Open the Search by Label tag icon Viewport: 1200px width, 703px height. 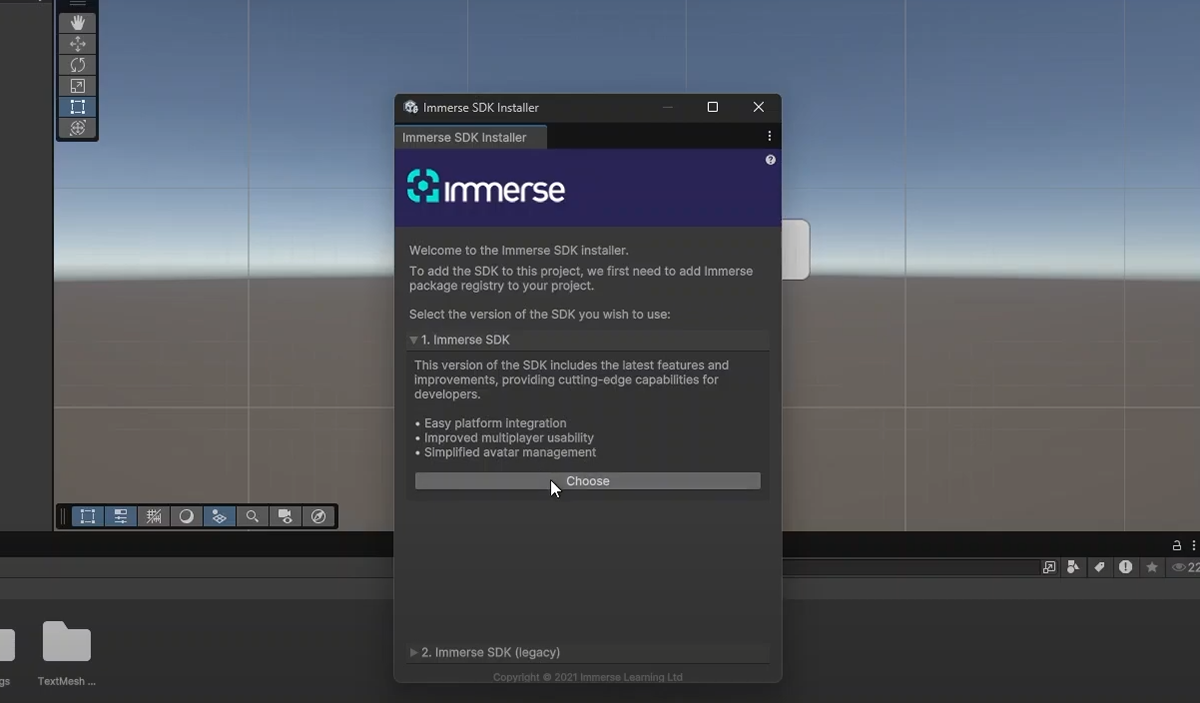tap(1099, 567)
